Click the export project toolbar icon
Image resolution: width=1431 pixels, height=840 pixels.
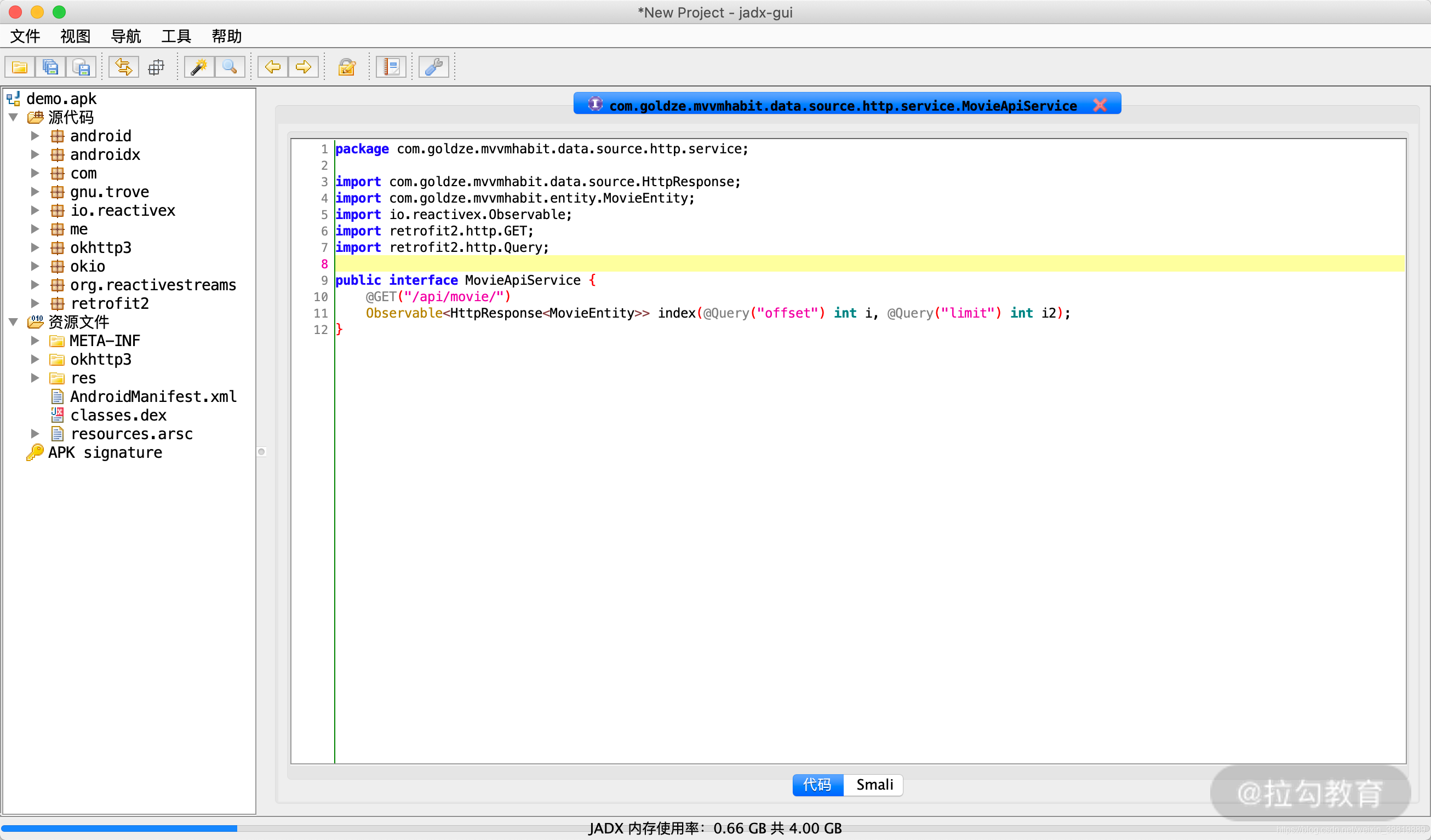pos(81,67)
